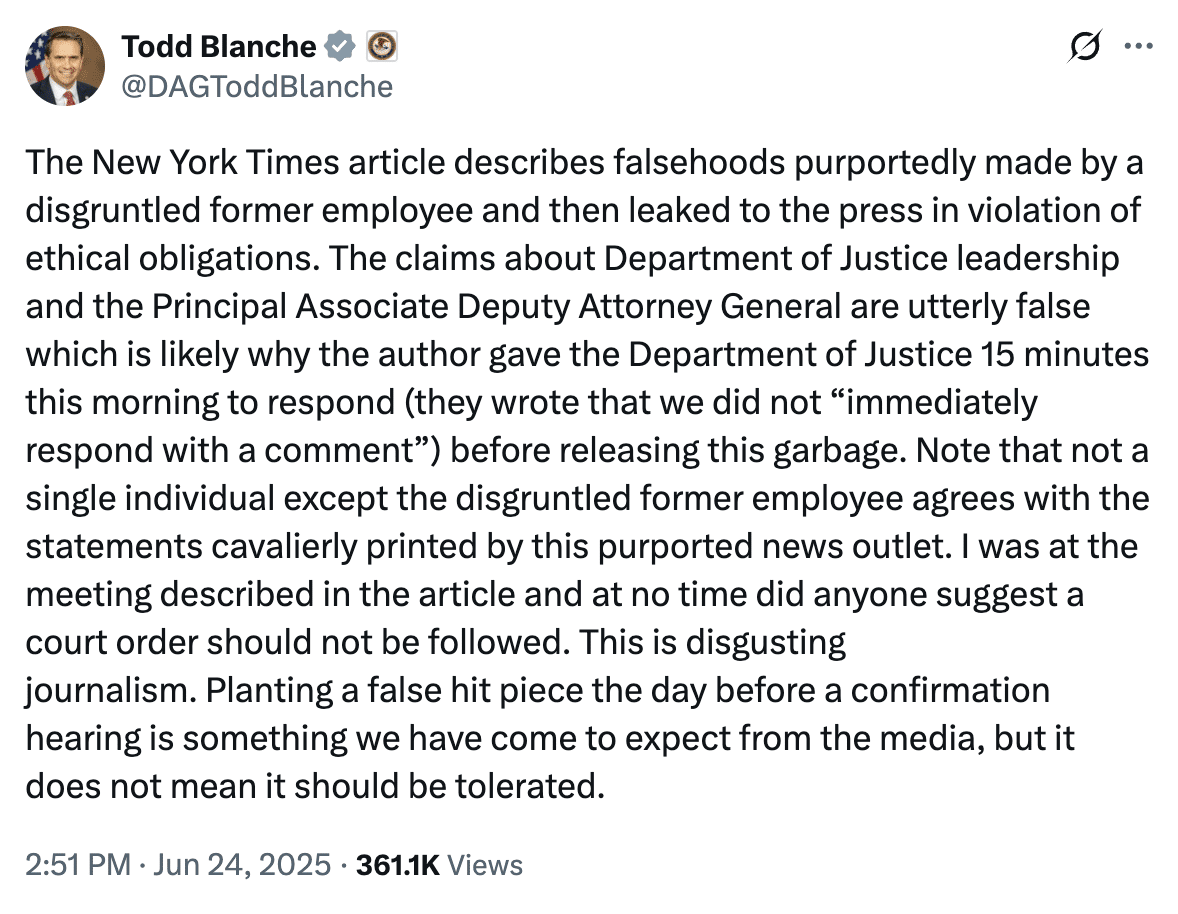The width and height of the screenshot is (1178, 914).
Task: Click the quoted word "immediately" in the post
Action: (942, 403)
